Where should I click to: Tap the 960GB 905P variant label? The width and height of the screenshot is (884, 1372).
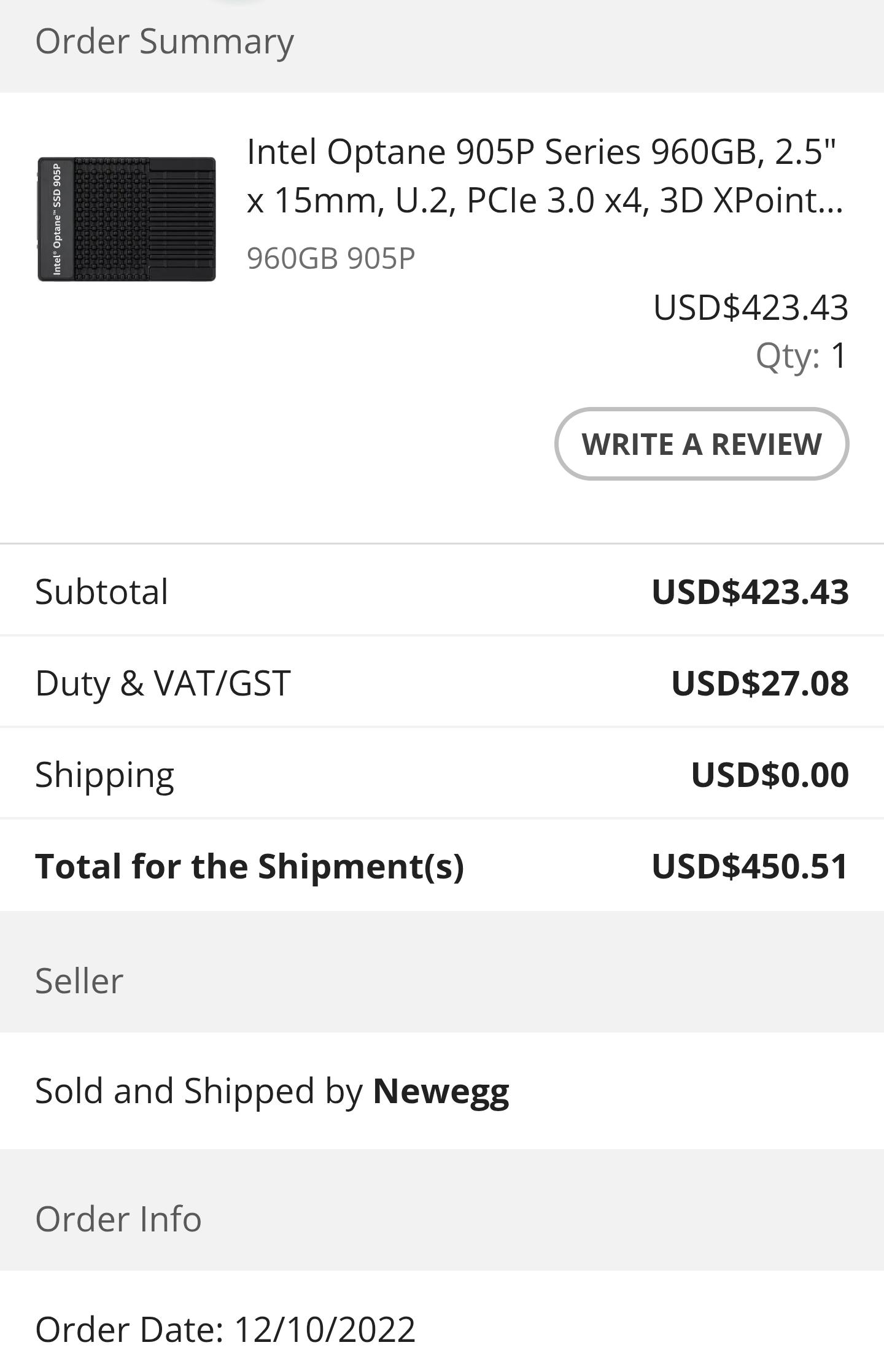331,258
